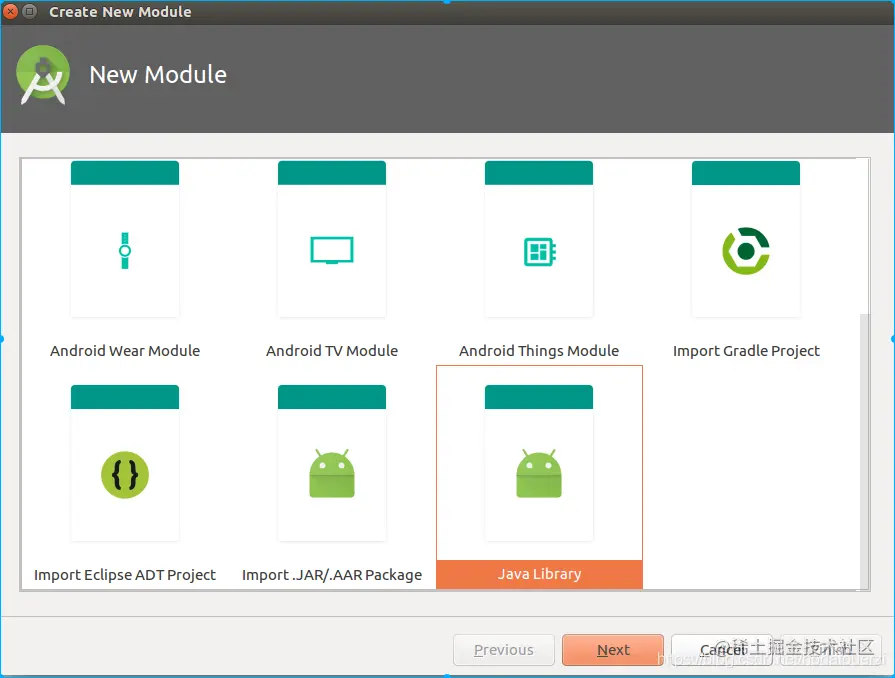Click the Android Things Module label

(x=539, y=350)
